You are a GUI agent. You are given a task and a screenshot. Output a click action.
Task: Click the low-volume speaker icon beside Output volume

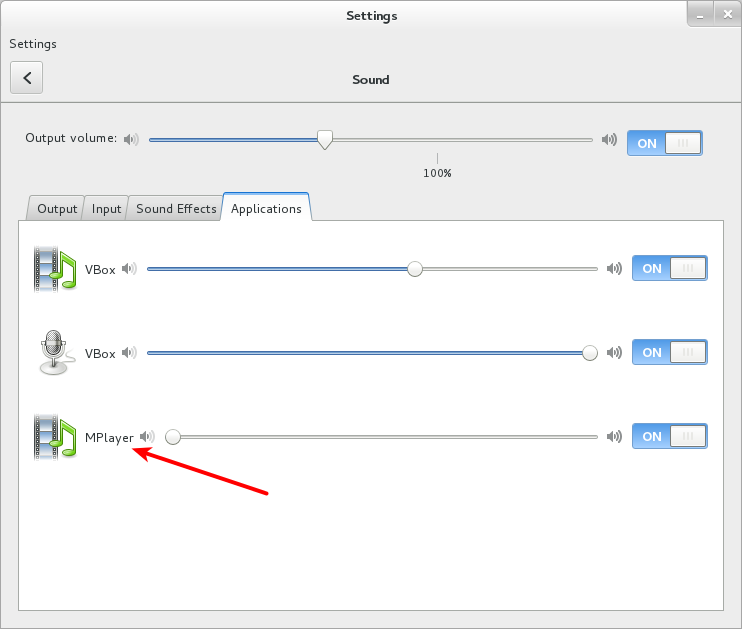click(x=131, y=139)
